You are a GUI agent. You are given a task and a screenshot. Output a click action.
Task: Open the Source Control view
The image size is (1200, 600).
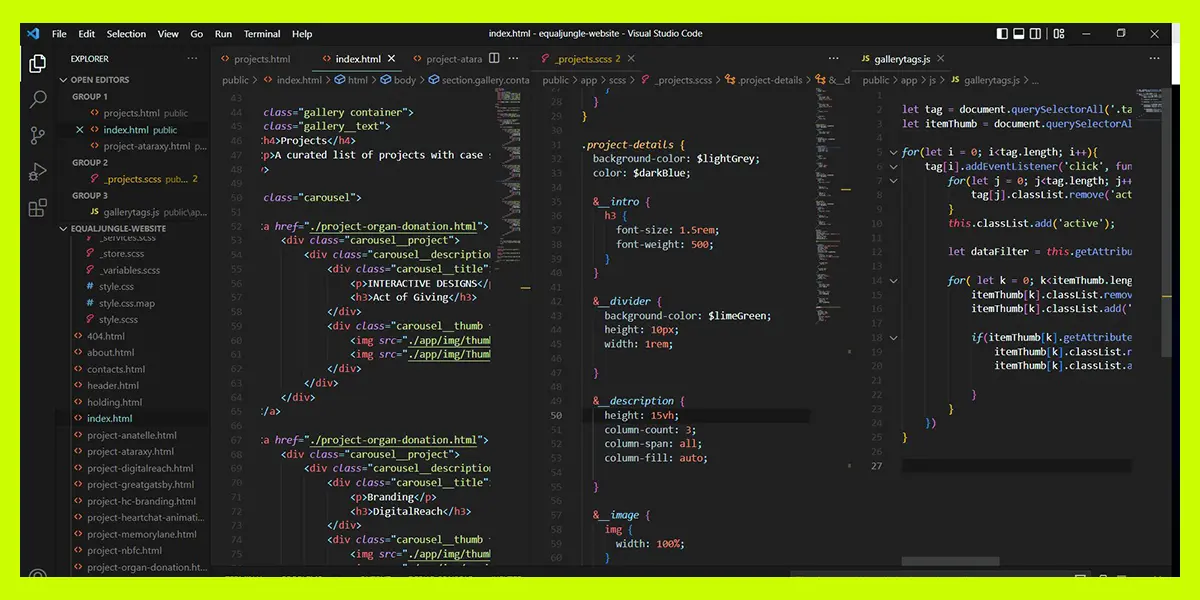point(38,135)
